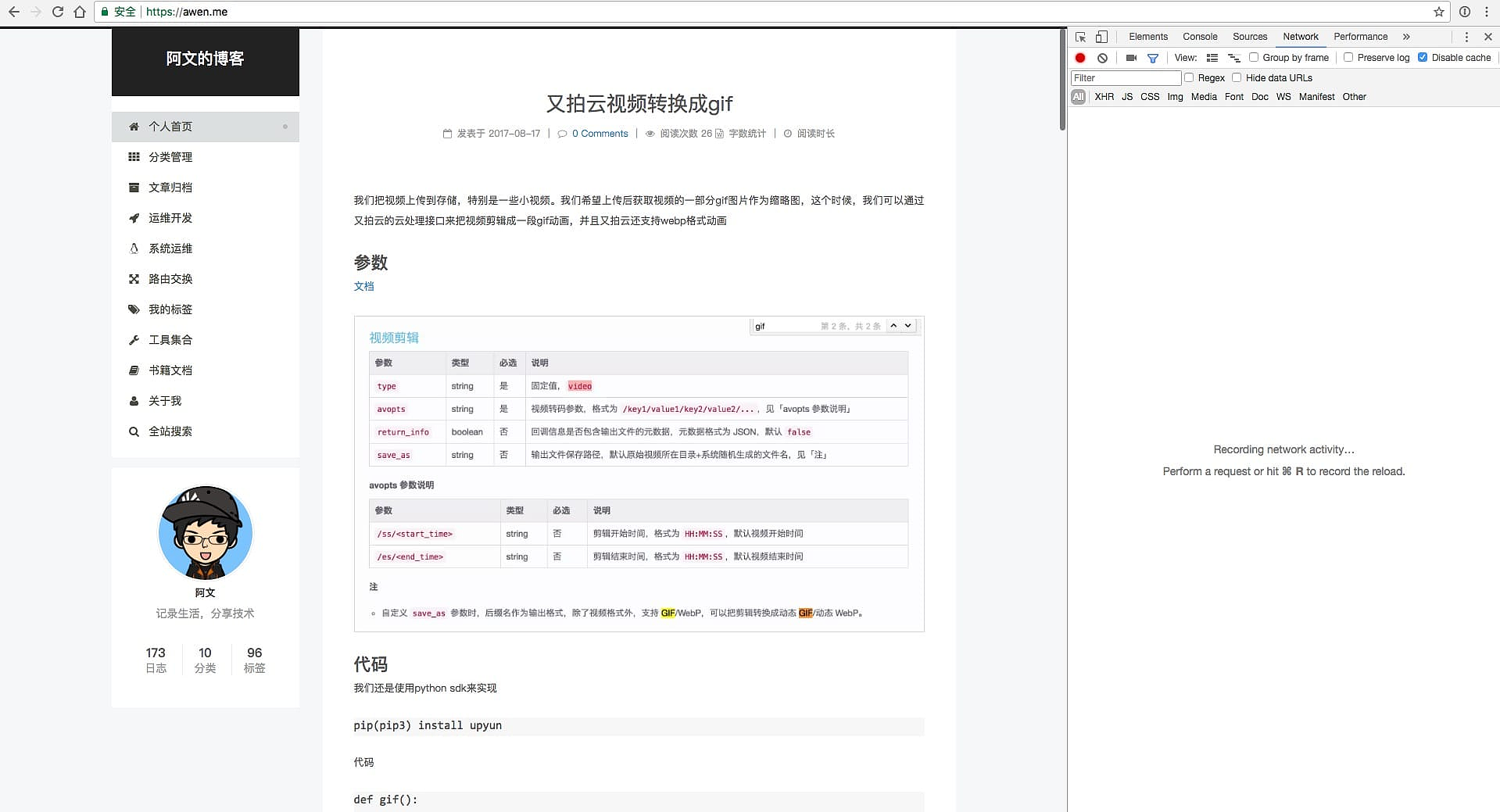Enable the Preserve log checkbox
This screenshot has width=1500, height=812.
pyautogui.click(x=1348, y=57)
